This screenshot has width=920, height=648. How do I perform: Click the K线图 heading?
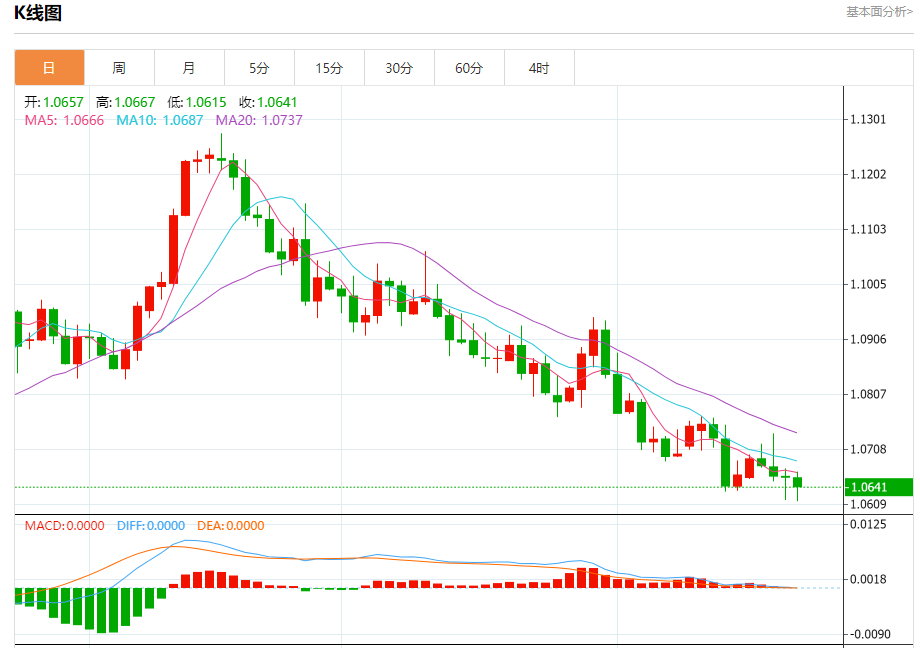pyautogui.click(x=38, y=13)
